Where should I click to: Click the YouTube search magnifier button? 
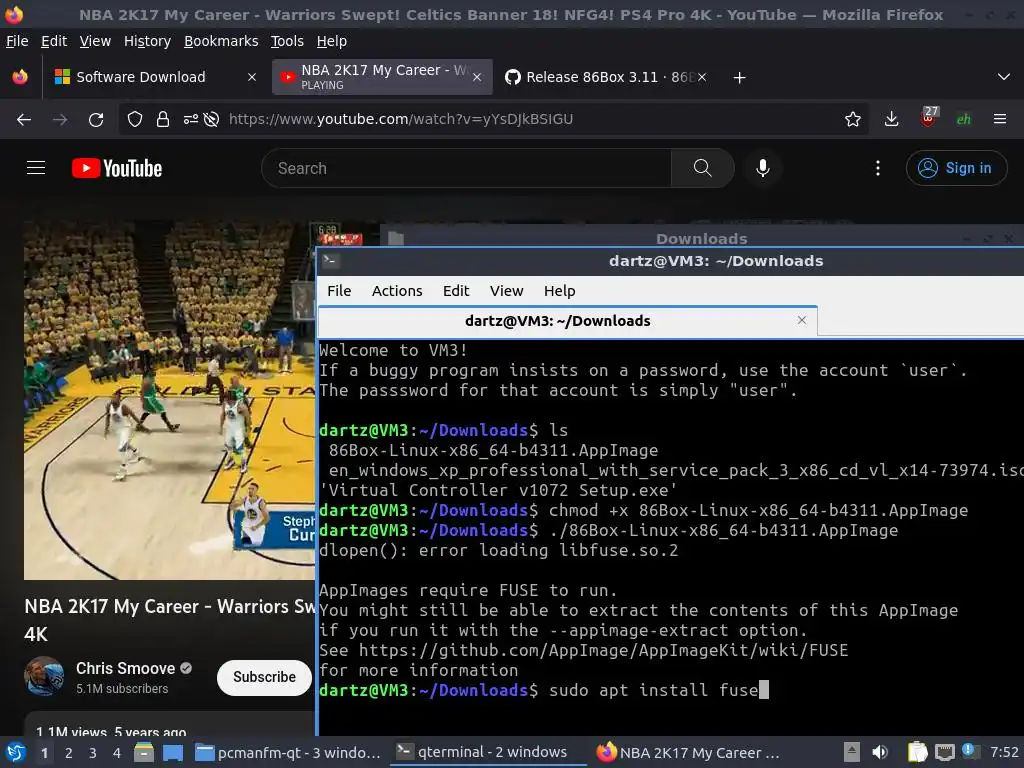pyautogui.click(x=703, y=168)
